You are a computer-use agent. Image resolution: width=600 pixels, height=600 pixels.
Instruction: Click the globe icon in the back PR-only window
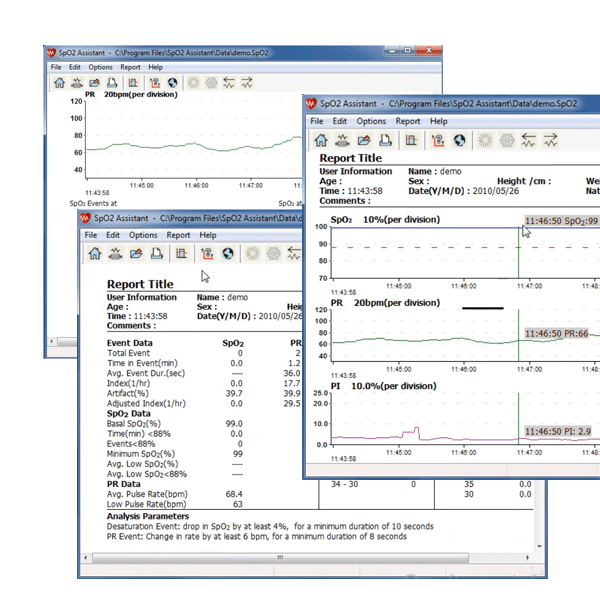(172, 84)
